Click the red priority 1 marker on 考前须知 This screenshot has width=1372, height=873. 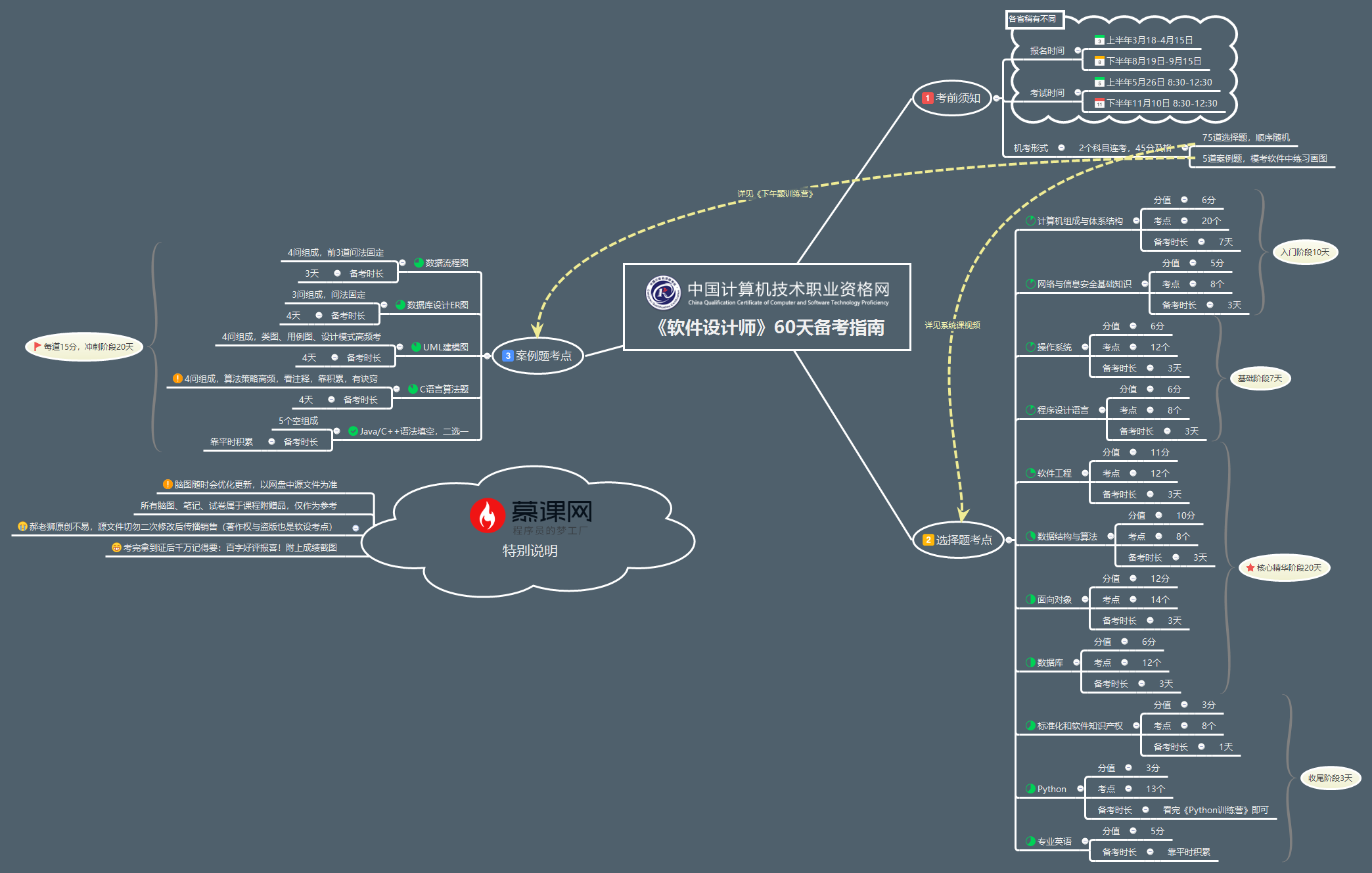tap(928, 98)
